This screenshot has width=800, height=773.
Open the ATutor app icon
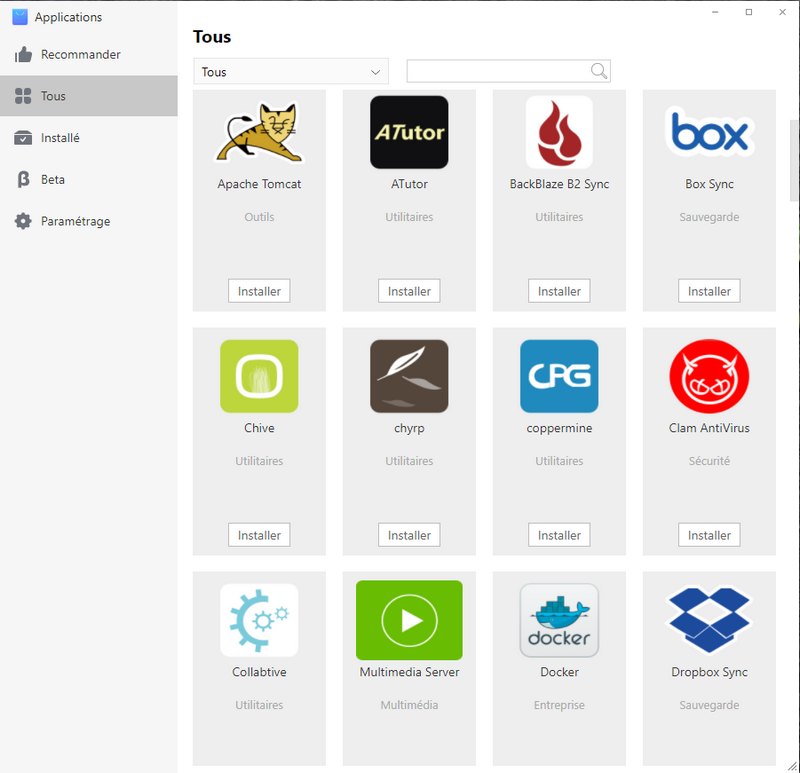click(x=409, y=132)
